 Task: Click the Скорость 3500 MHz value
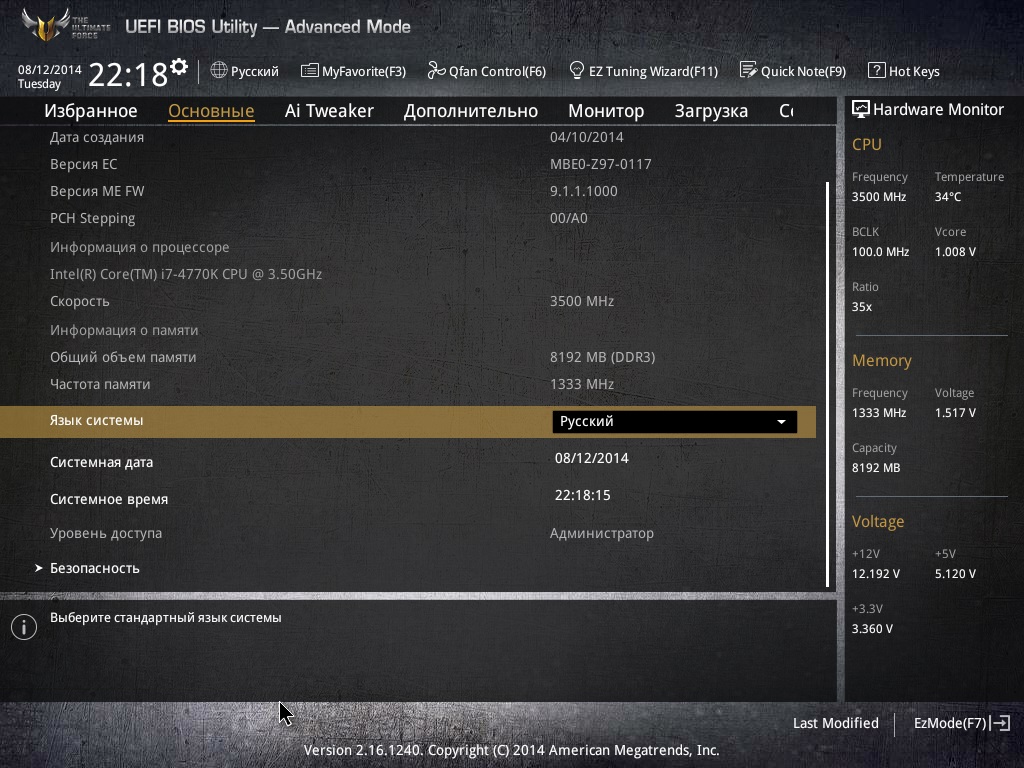click(x=582, y=301)
